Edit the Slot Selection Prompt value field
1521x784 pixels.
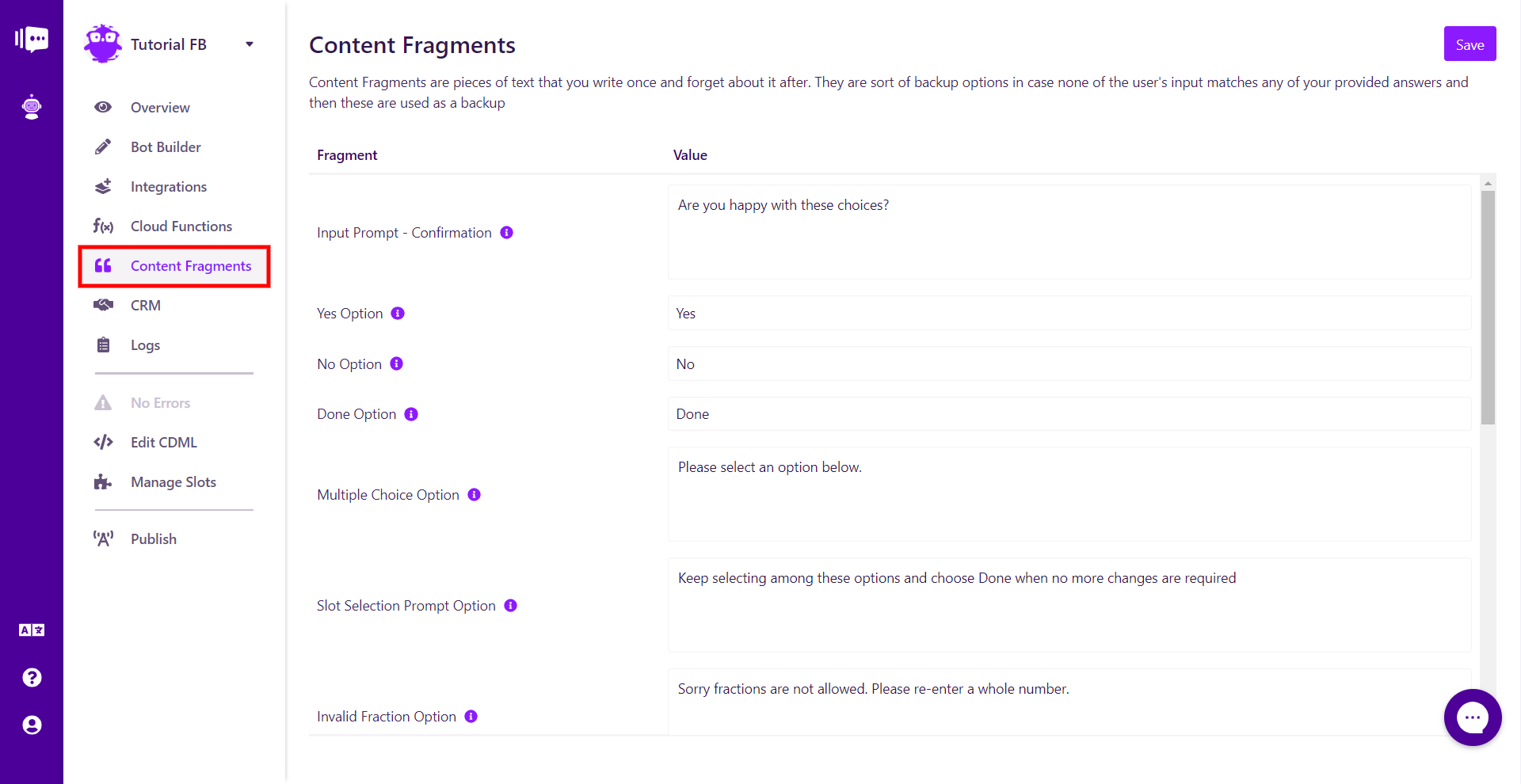click(1069, 605)
